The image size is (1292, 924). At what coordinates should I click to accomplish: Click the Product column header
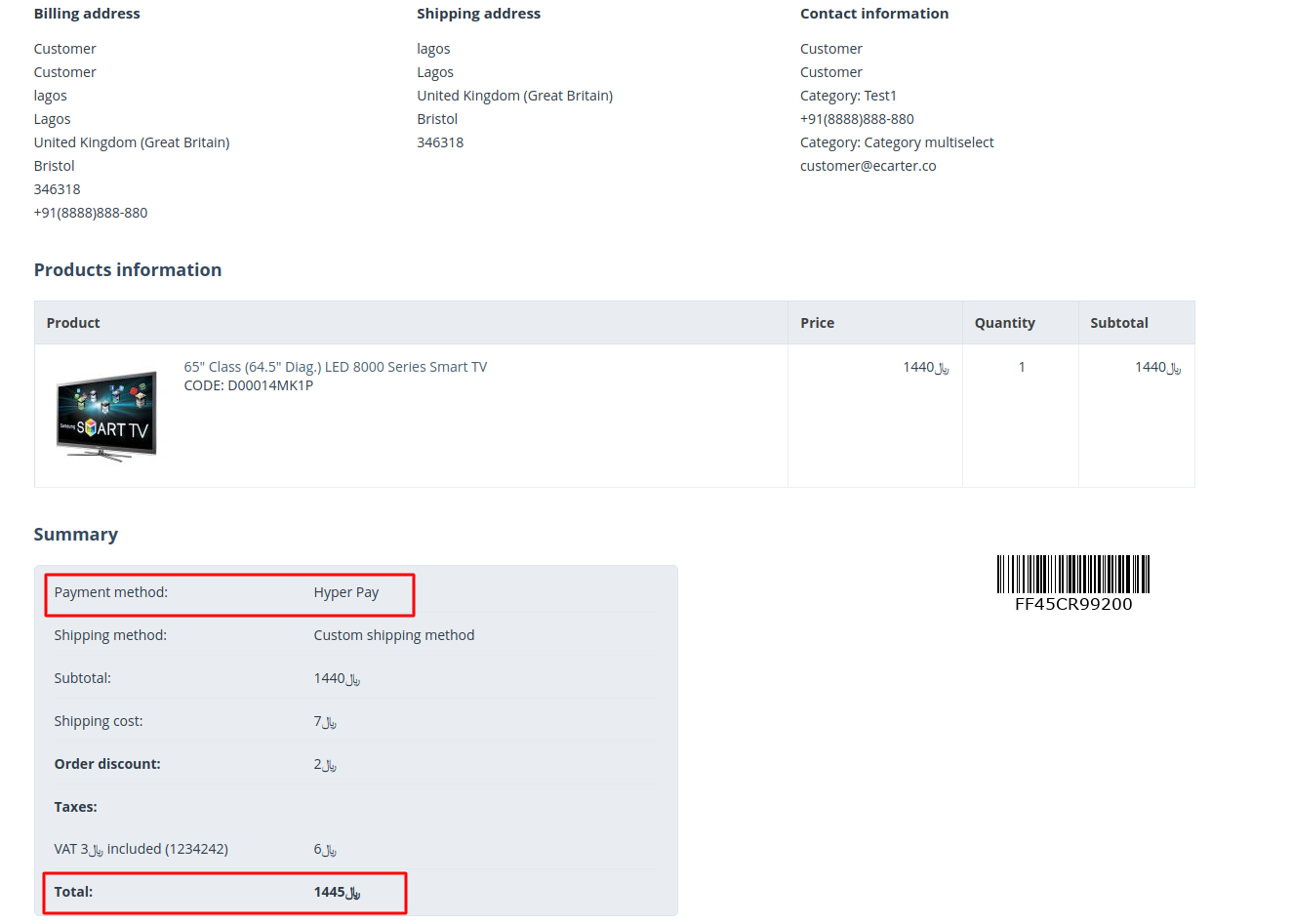(73, 323)
